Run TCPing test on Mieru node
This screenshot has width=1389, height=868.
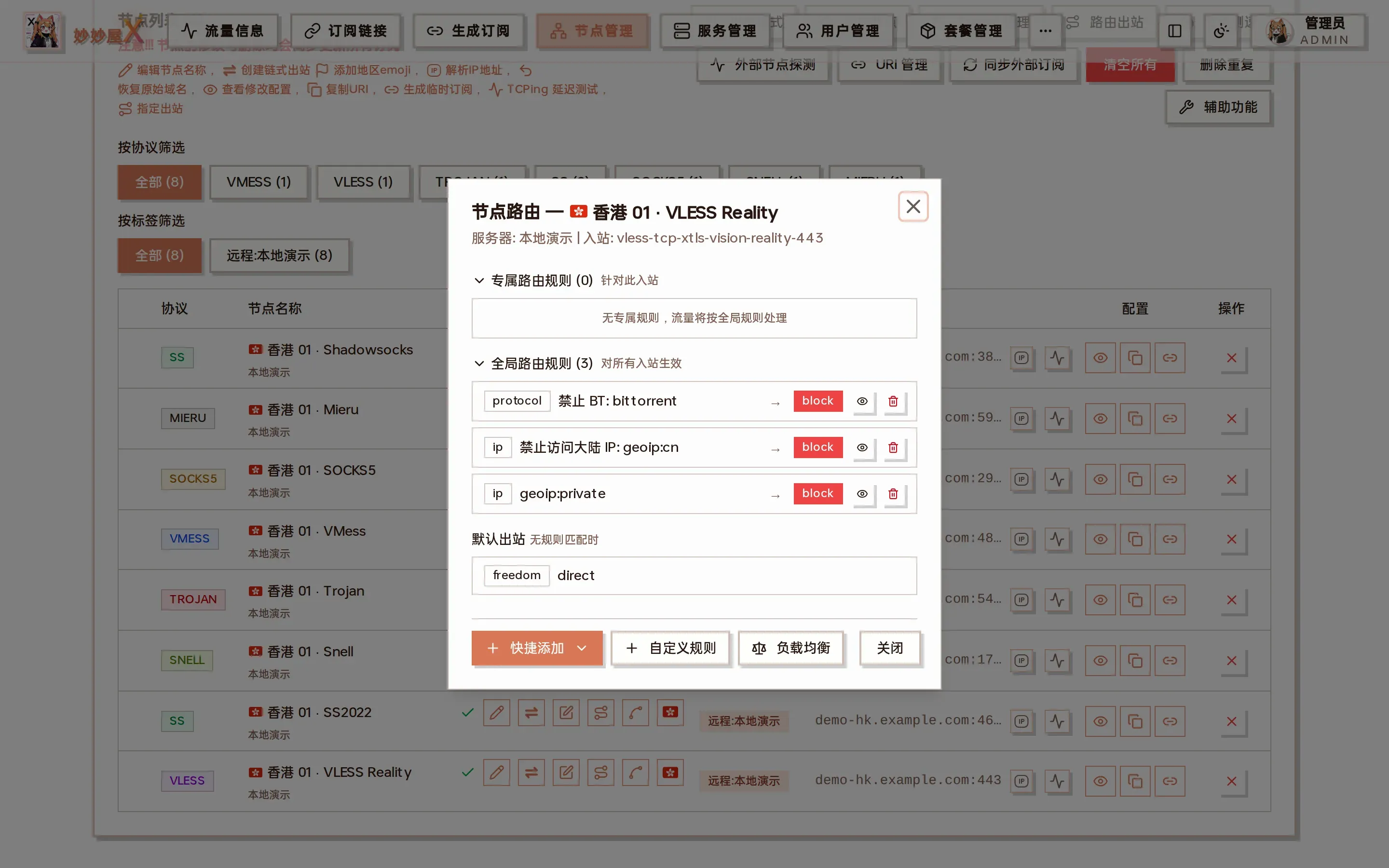point(1057,419)
